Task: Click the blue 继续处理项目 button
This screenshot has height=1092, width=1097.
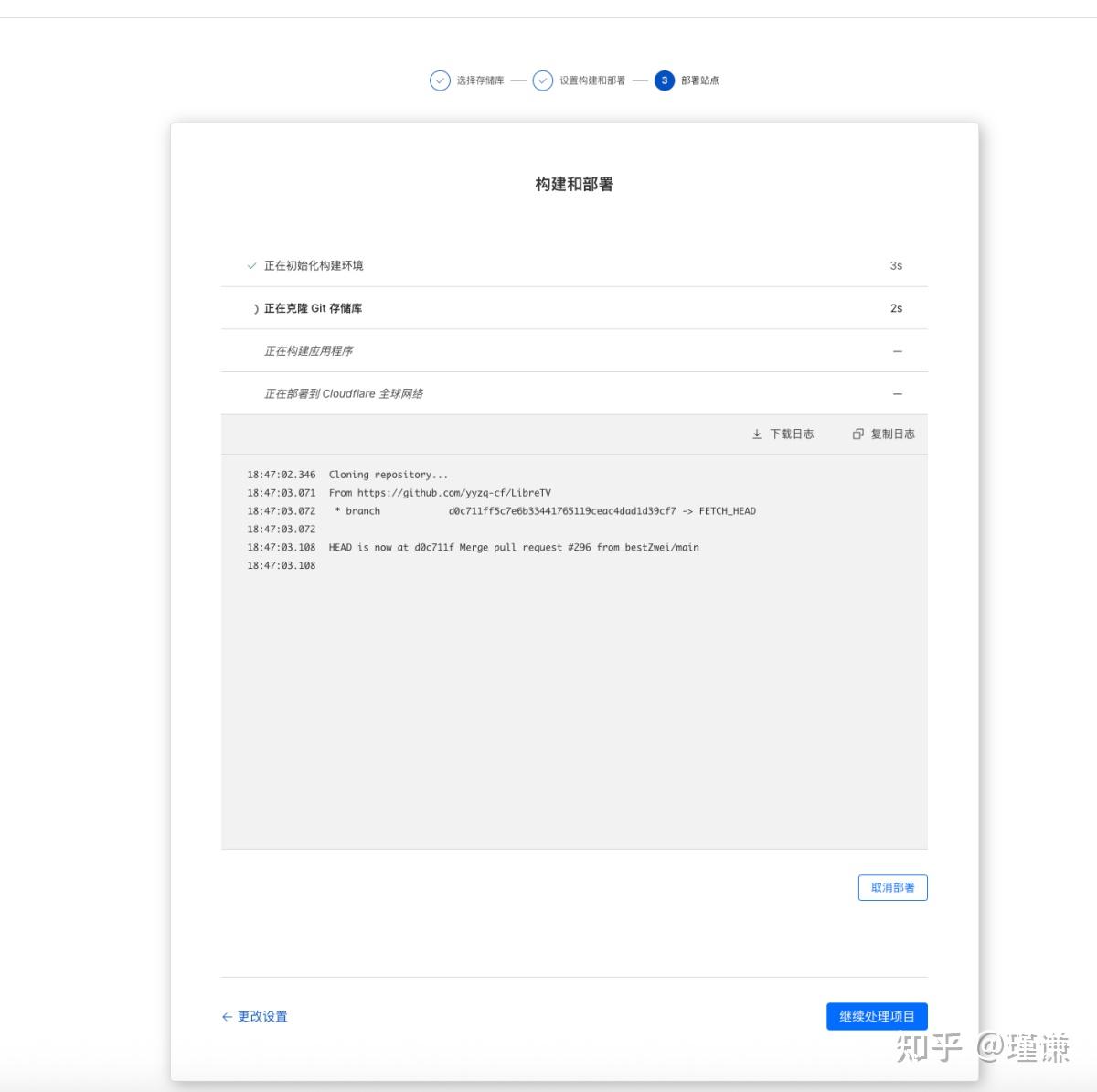Action: [x=877, y=1016]
